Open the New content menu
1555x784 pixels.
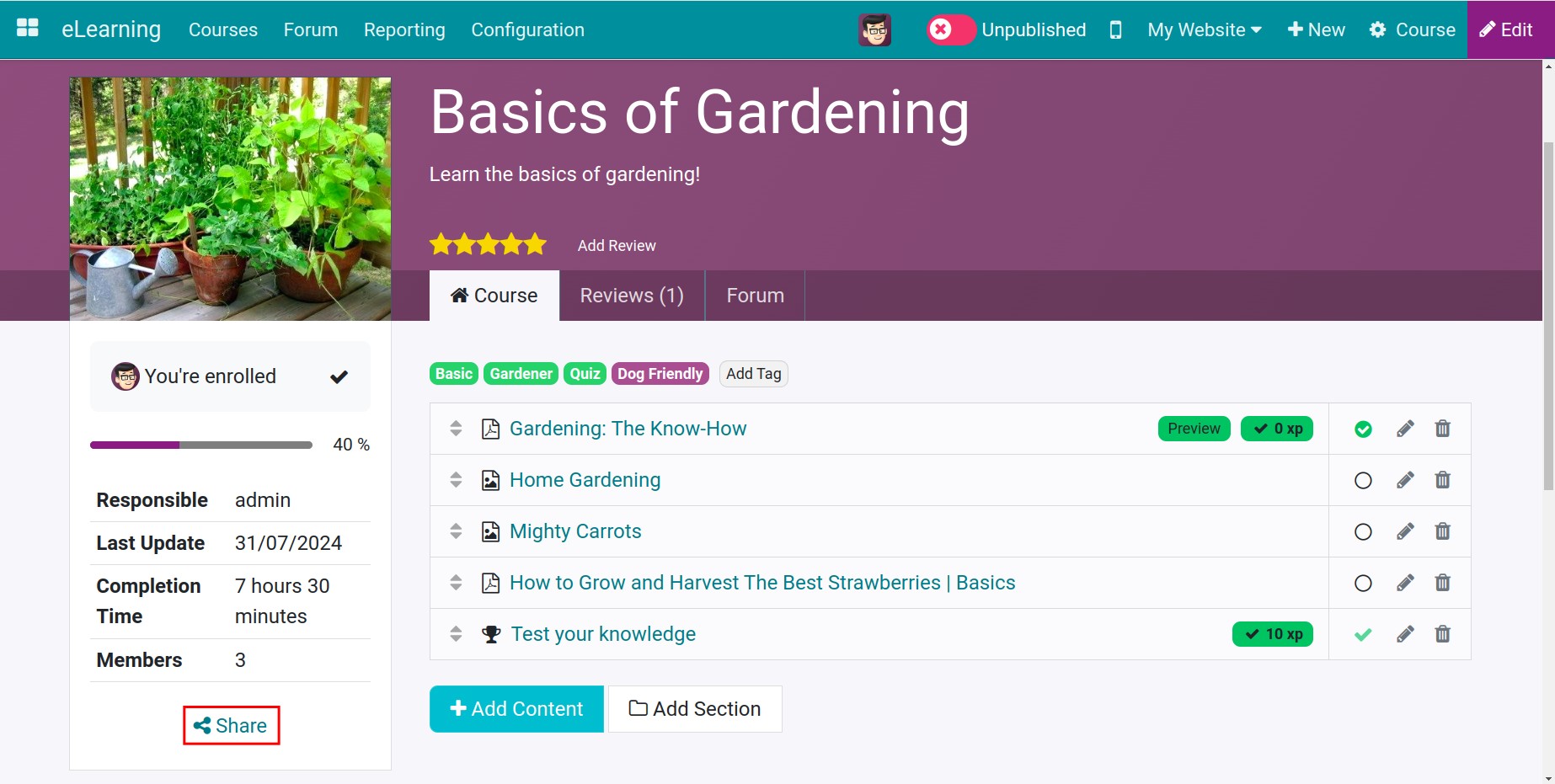pos(1316,29)
